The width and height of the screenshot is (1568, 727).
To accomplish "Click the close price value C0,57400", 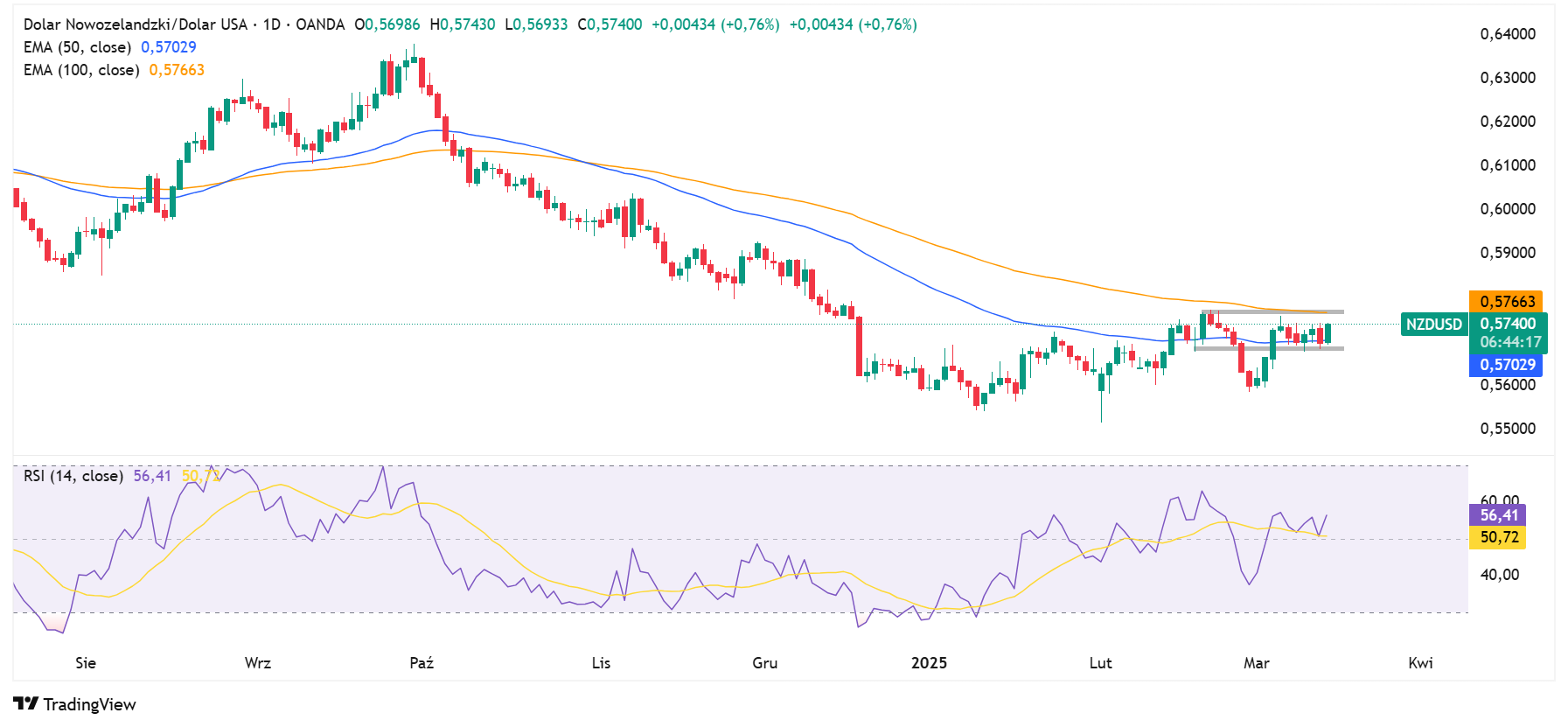I will 610,24.
